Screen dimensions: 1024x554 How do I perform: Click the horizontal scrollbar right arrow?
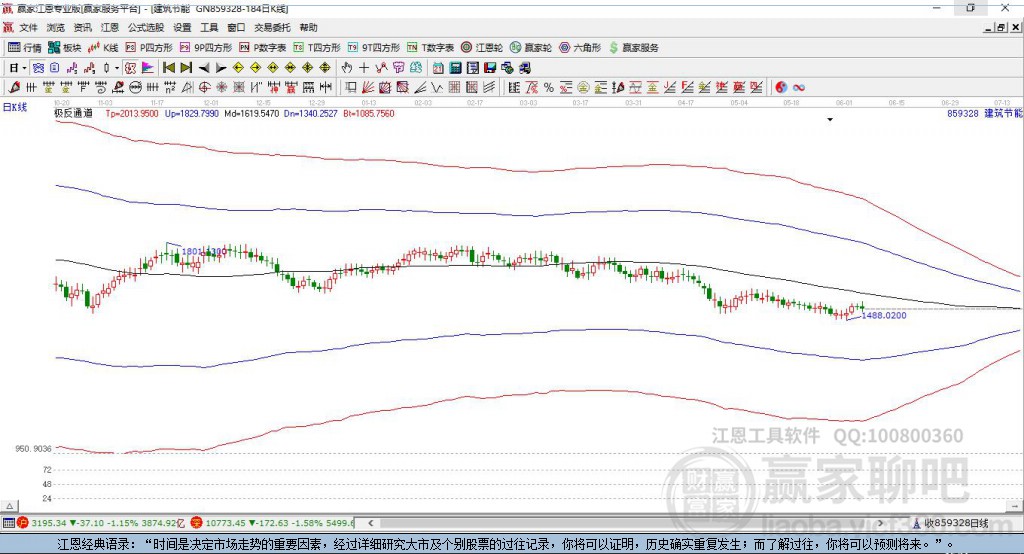[x=880, y=523]
